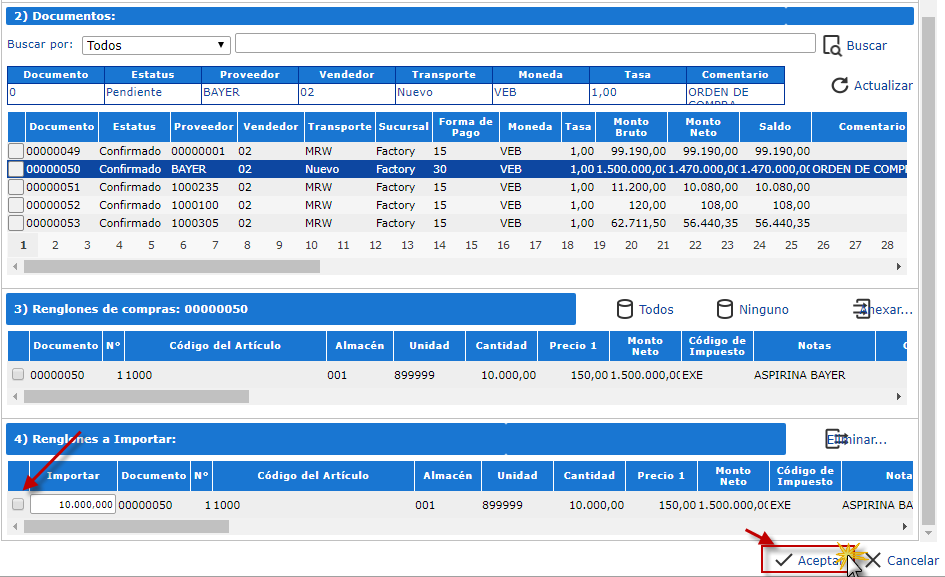Screen dimensions: 945x577
Task: Check the box for document 00000049
Action: 16,151
